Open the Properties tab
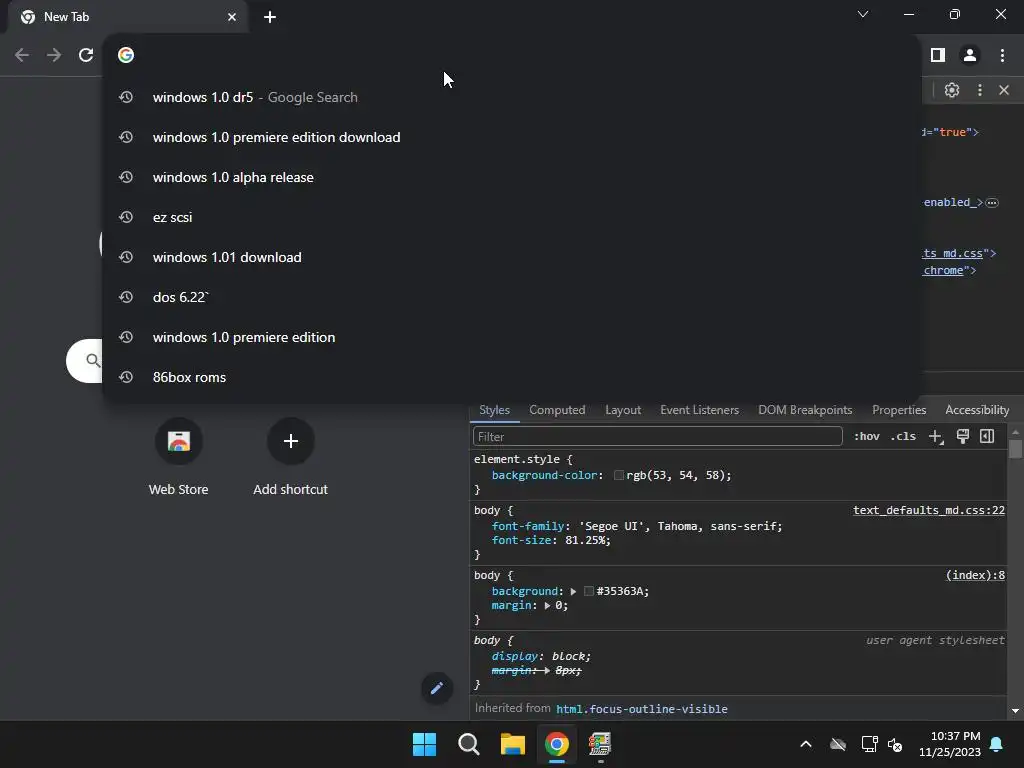Viewport: 1024px width, 768px height. click(899, 410)
